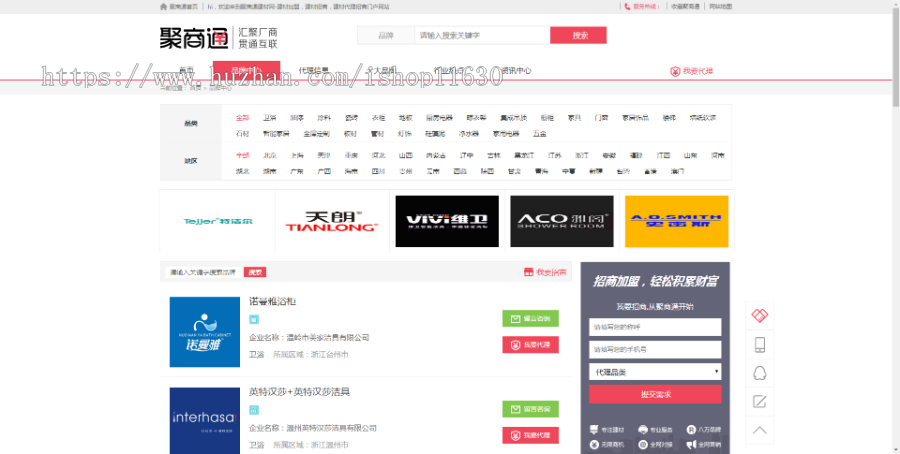Viewport: 900px width, 454px height.
Task: Open the ACO shower room brand banner
Action: click(x=562, y=221)
